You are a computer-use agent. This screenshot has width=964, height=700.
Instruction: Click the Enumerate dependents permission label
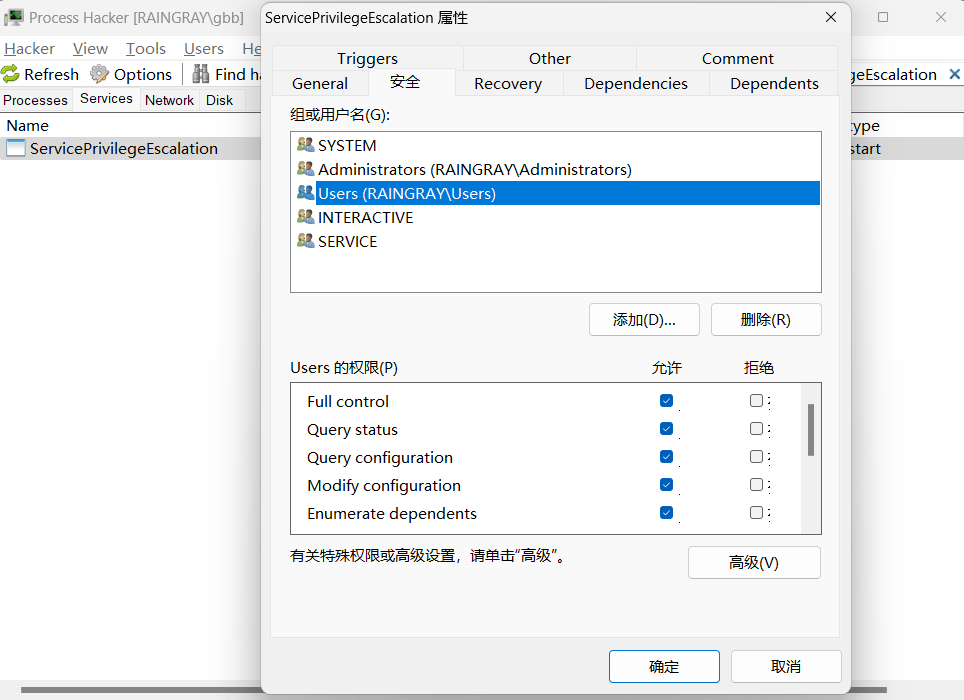(x=392, y=513)
